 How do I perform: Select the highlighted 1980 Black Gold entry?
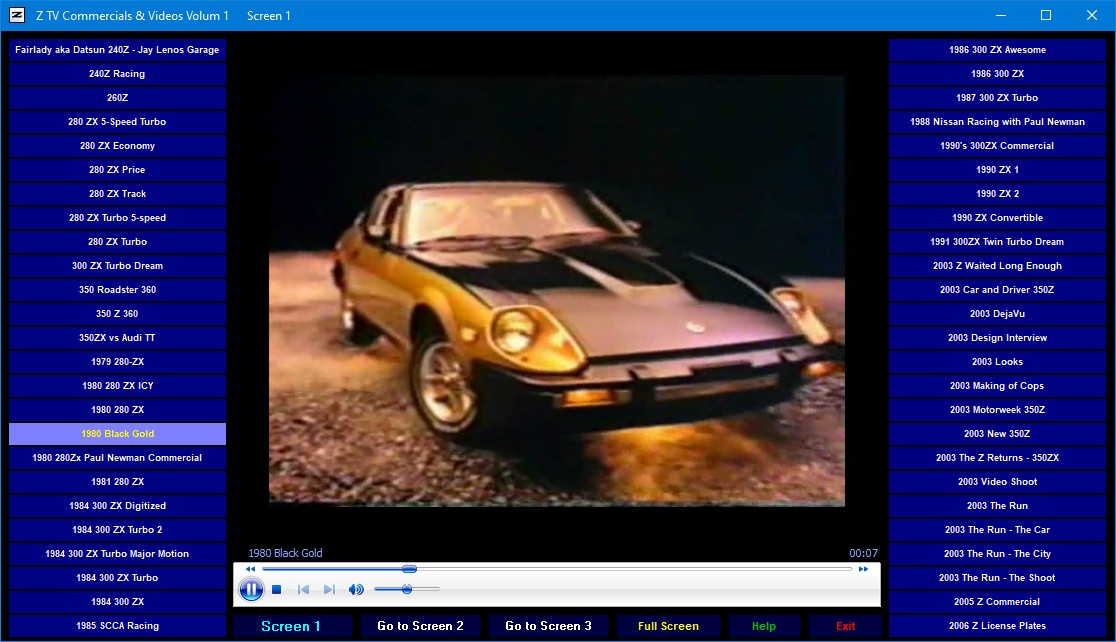tap(117, 433)
